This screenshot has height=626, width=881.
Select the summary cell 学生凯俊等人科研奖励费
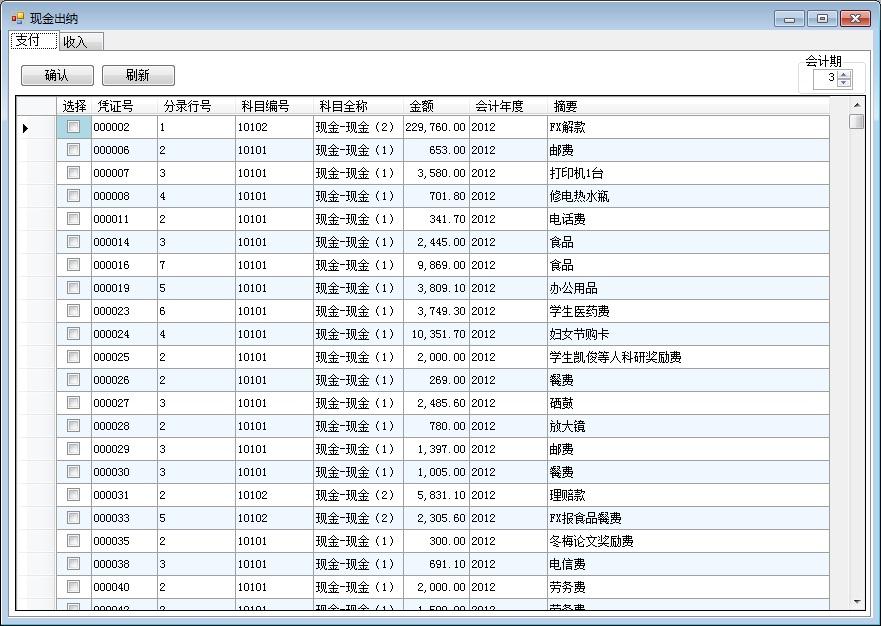[x=688, y=357]
